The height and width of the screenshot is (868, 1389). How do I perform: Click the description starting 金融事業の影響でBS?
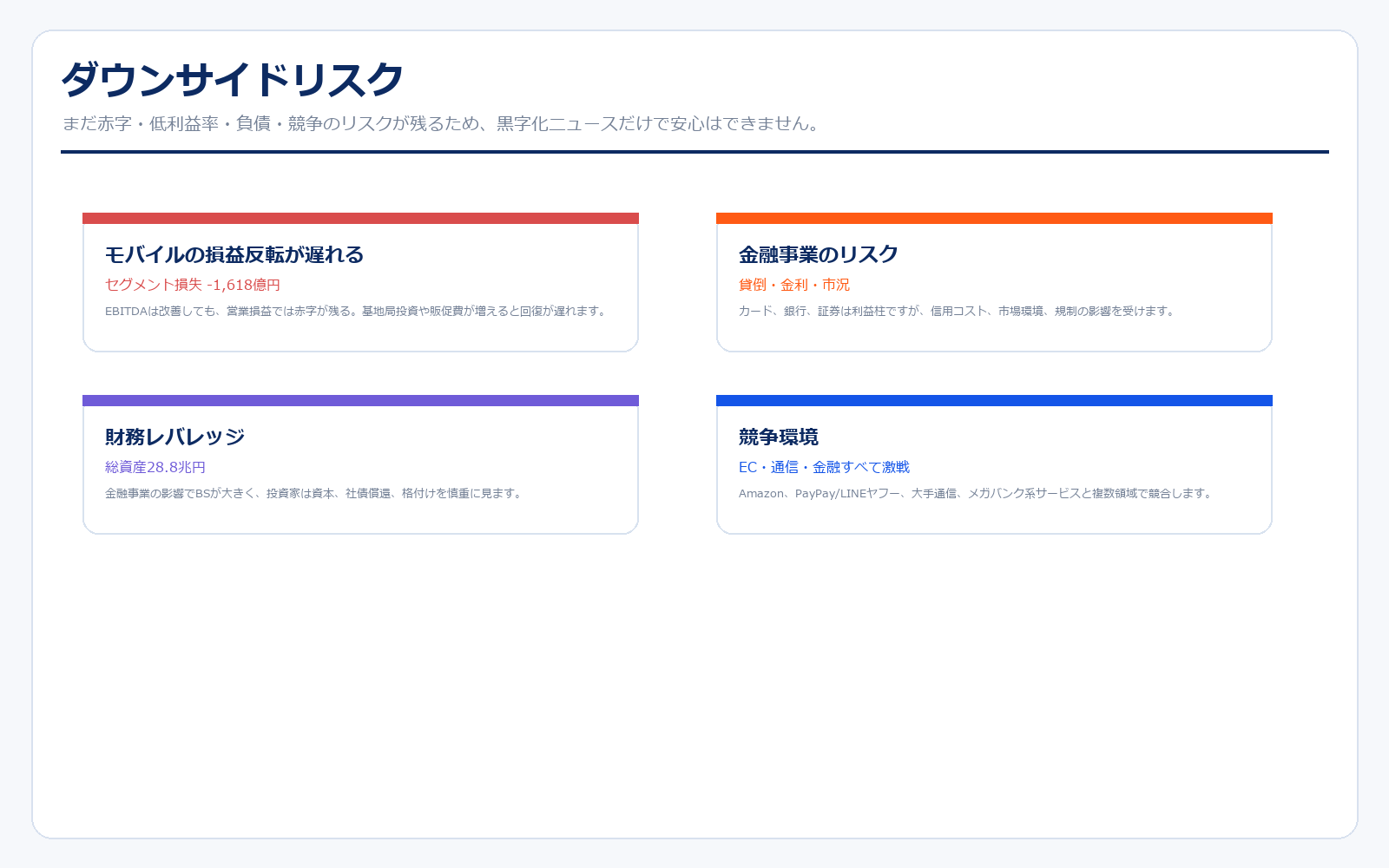(315, 493)
